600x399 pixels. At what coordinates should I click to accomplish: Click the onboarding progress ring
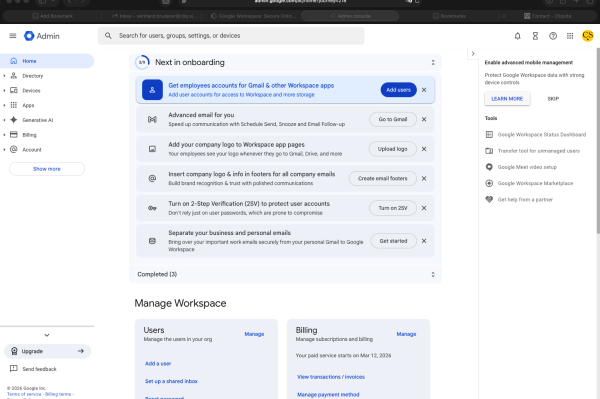[142, 62]
